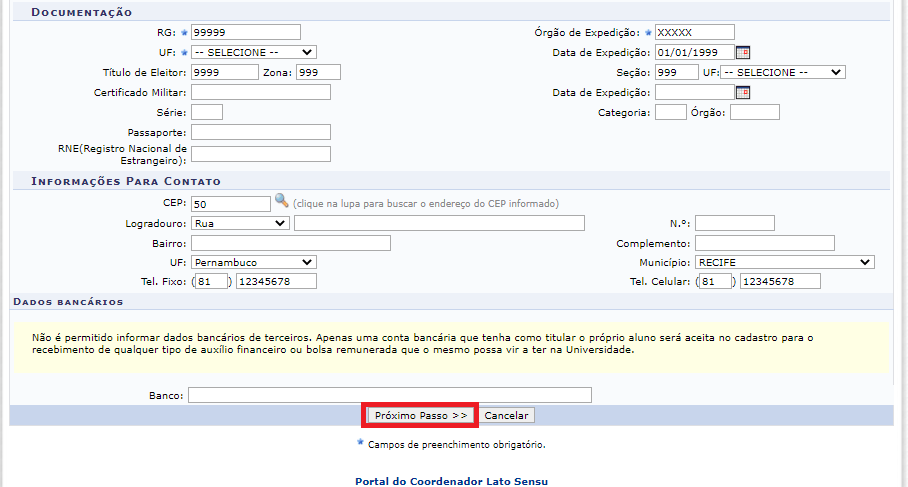Click the Bairro text field

pos(290,243)
